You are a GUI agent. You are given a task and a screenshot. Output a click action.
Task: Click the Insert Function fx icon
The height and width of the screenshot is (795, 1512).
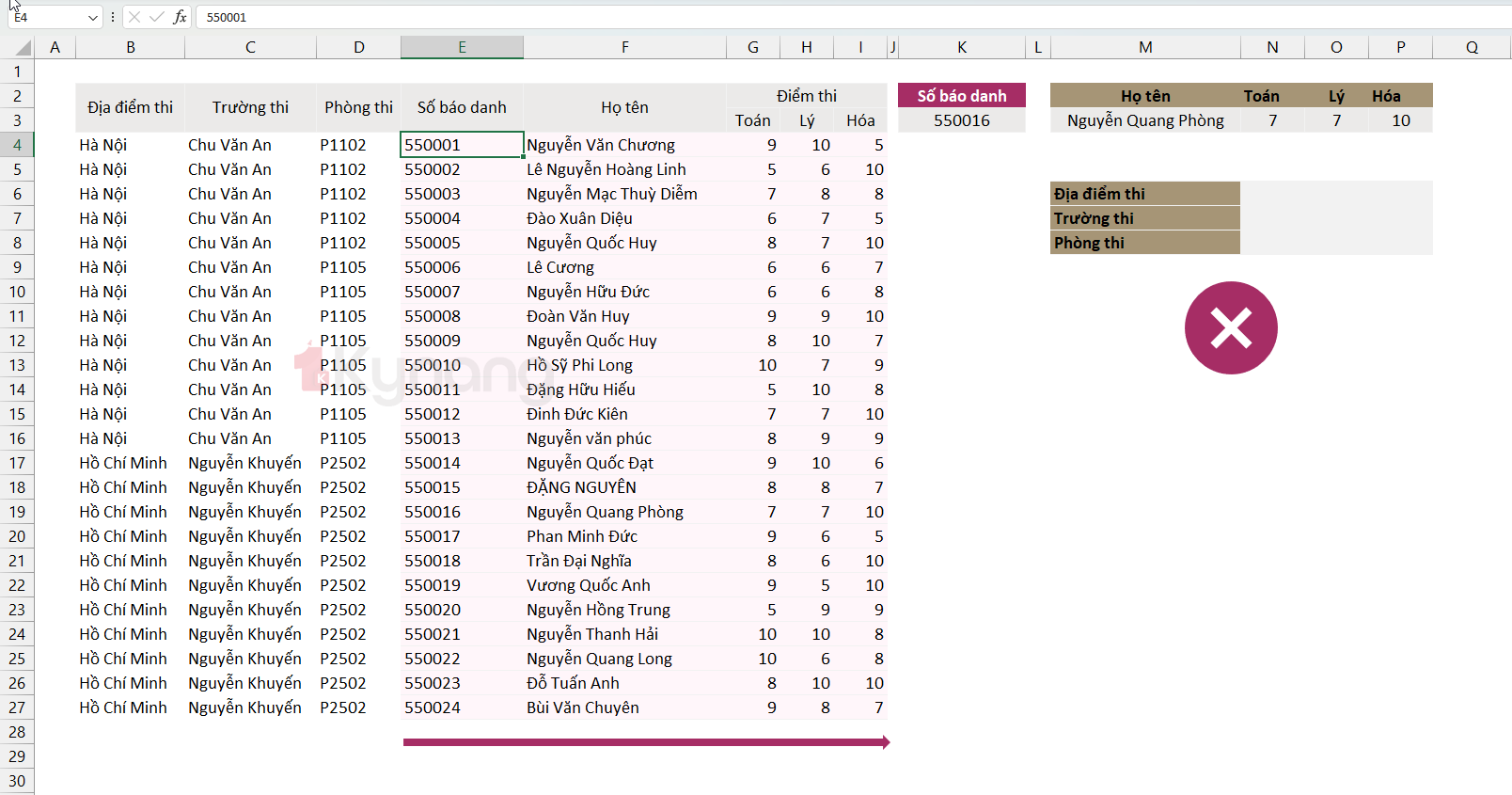180,17
